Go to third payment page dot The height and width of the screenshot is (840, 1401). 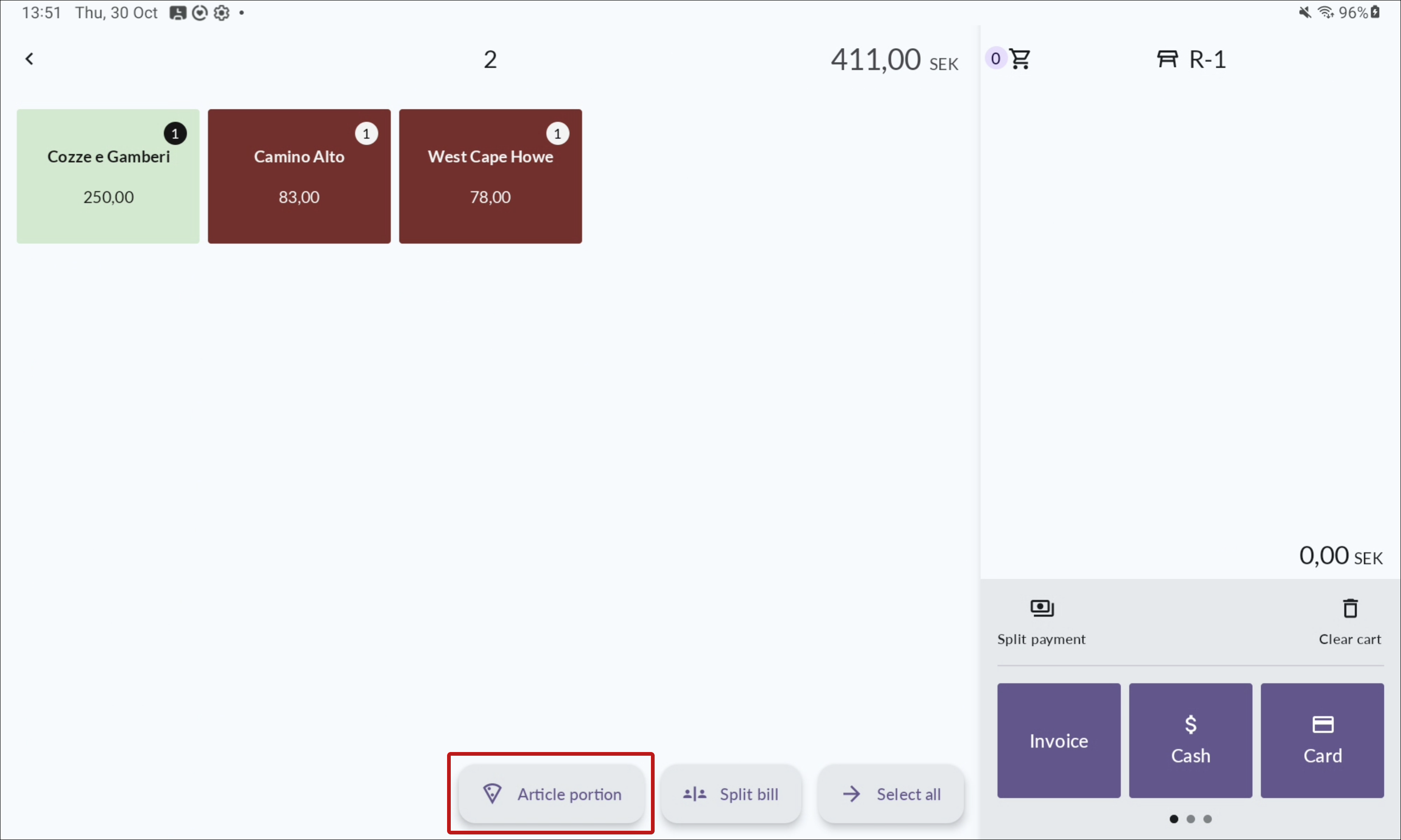click(x=1207, y=819)
